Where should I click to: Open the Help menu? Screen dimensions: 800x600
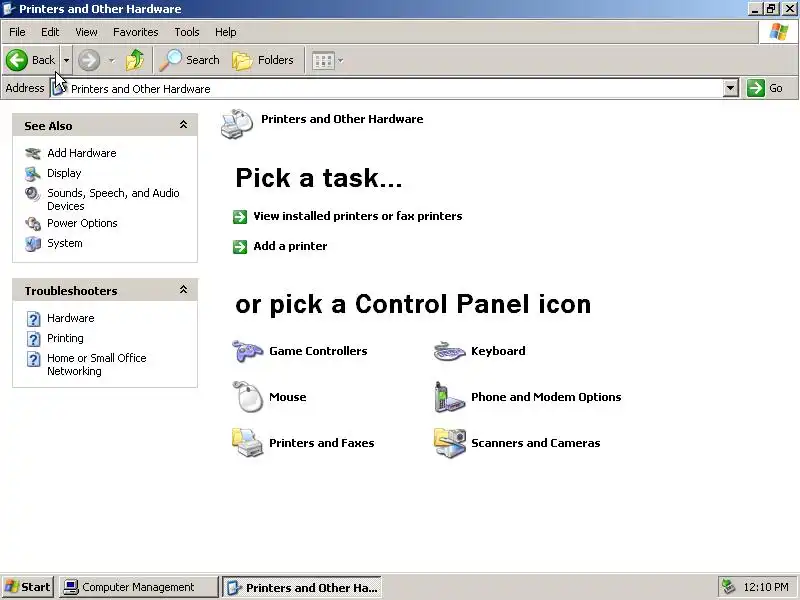[x=226, y=32]
